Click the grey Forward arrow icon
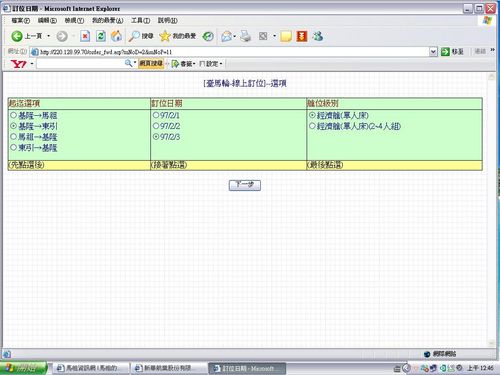This screenshot has height=375, width=500. coord(62,36)
